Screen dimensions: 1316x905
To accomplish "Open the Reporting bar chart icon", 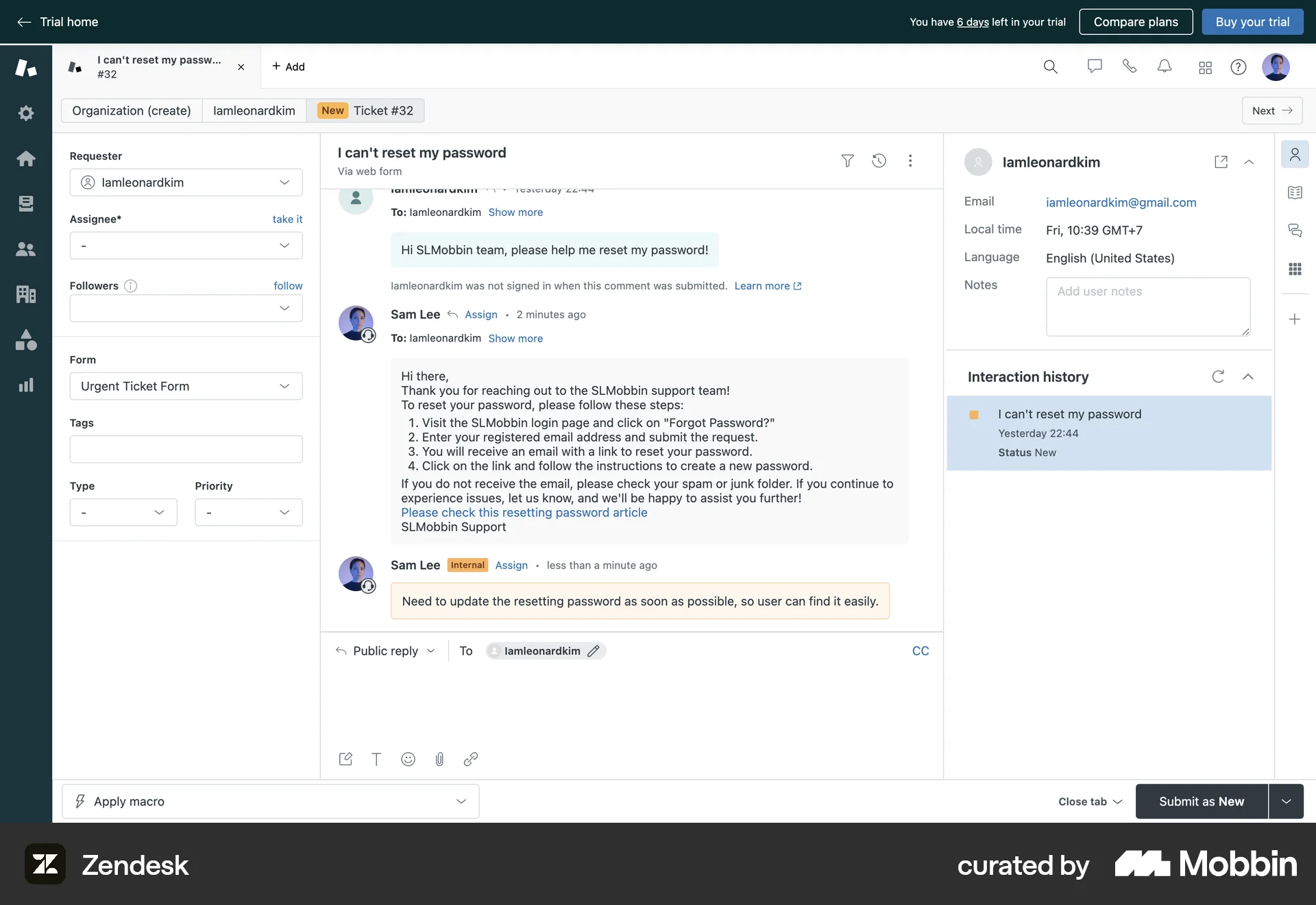I will 26,385.
